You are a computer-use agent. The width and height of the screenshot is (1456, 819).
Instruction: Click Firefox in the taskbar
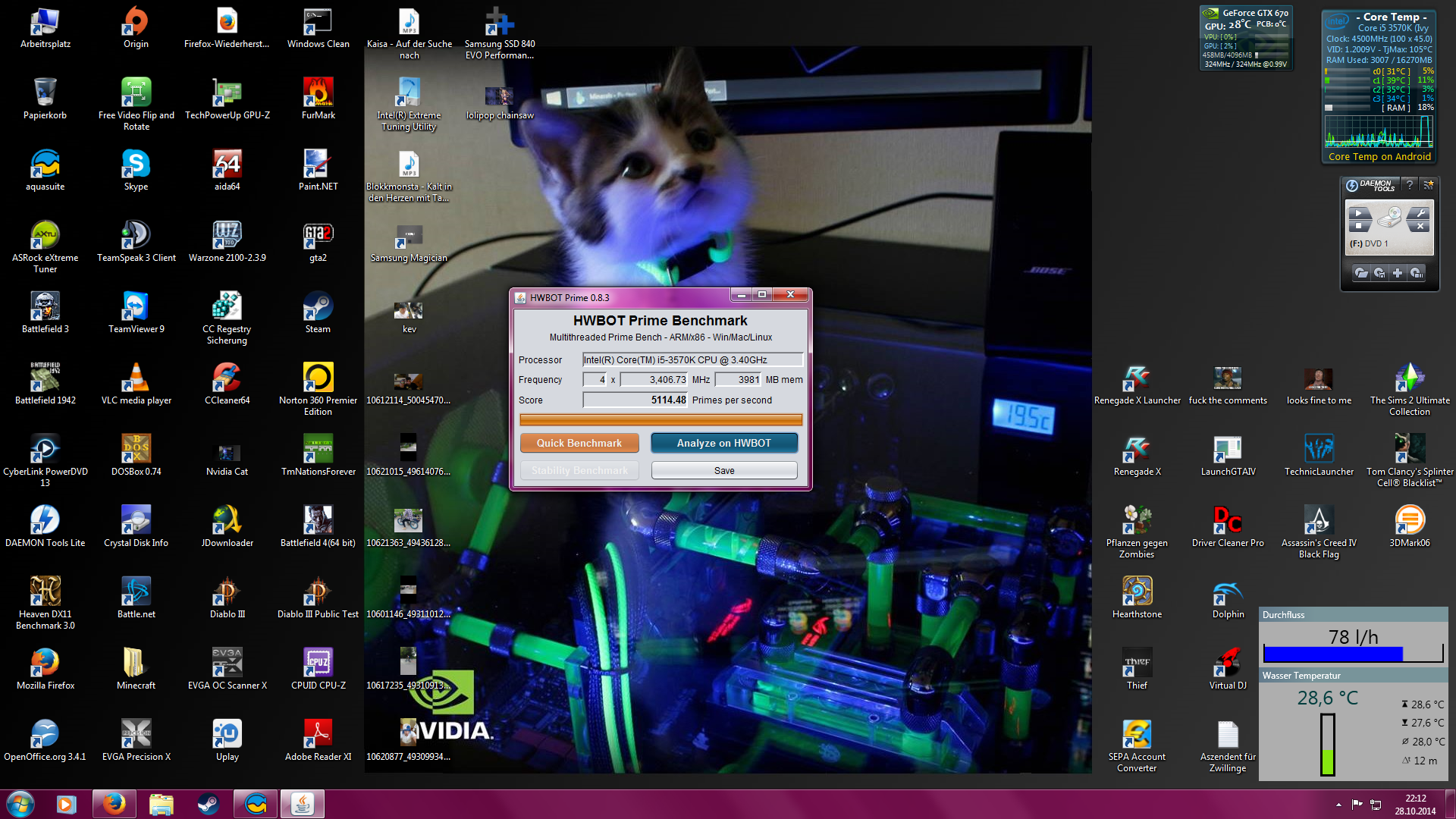(114, 804)
